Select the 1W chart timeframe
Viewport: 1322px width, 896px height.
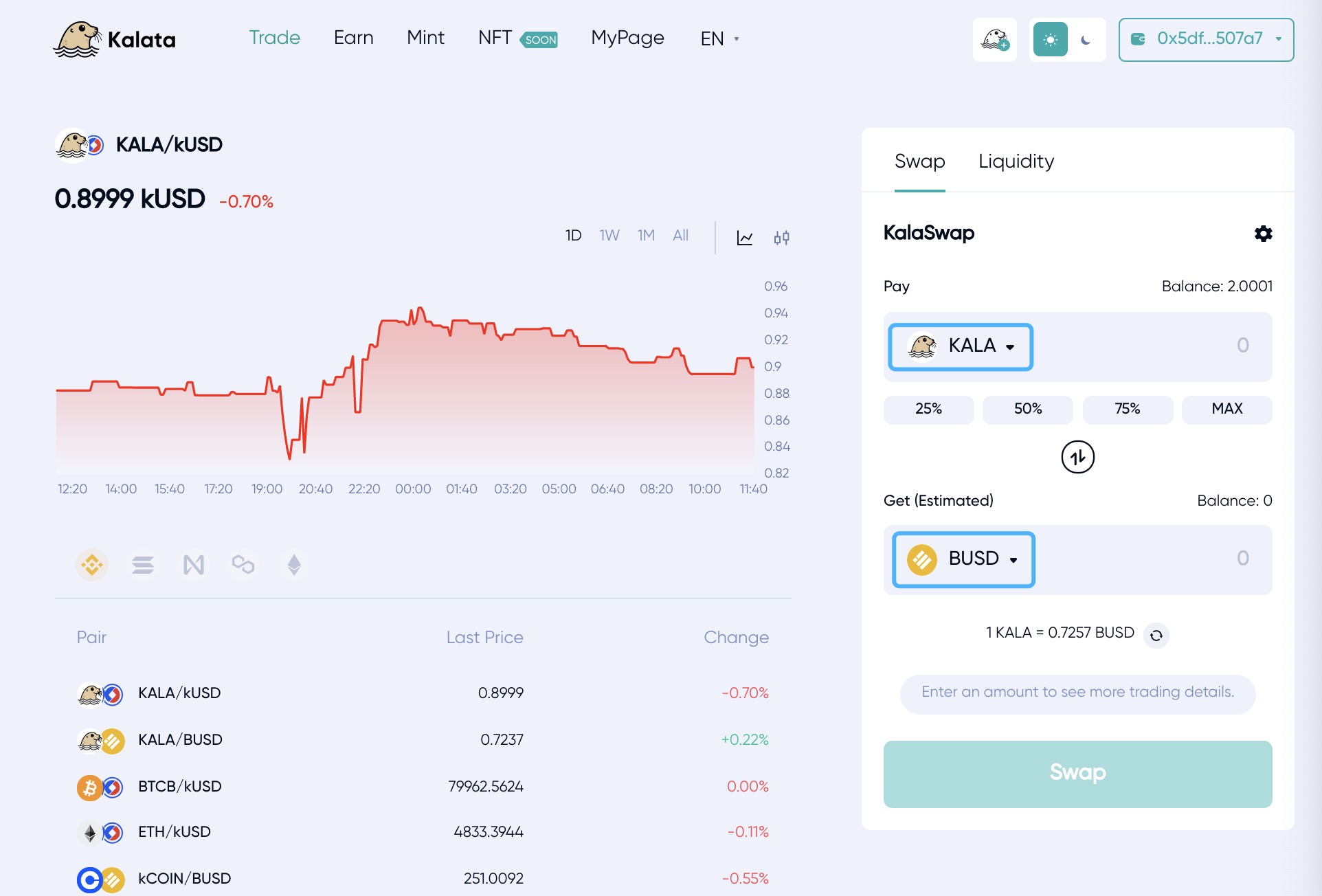click(609, 236)
